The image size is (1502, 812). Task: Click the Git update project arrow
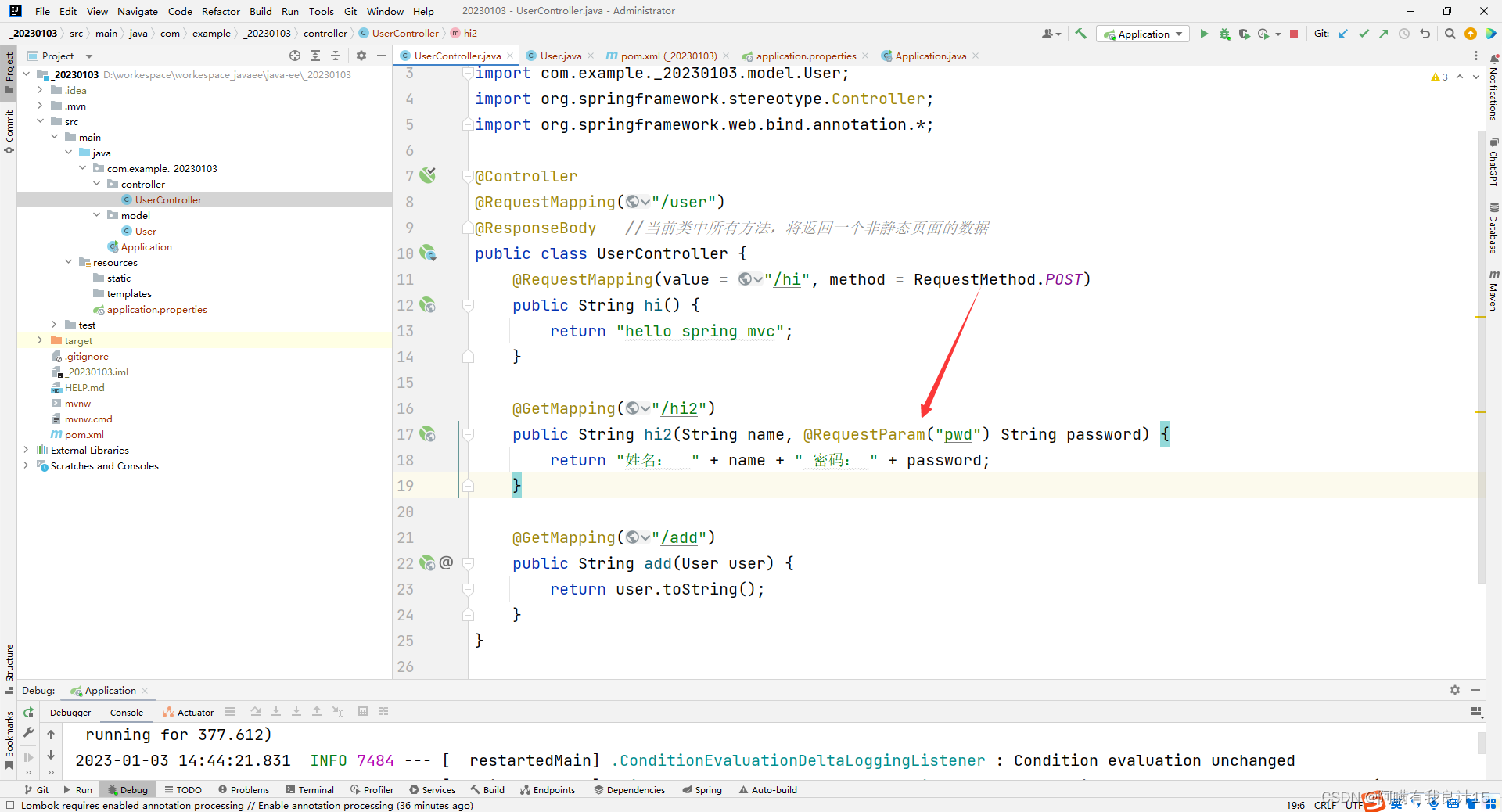1343,34
